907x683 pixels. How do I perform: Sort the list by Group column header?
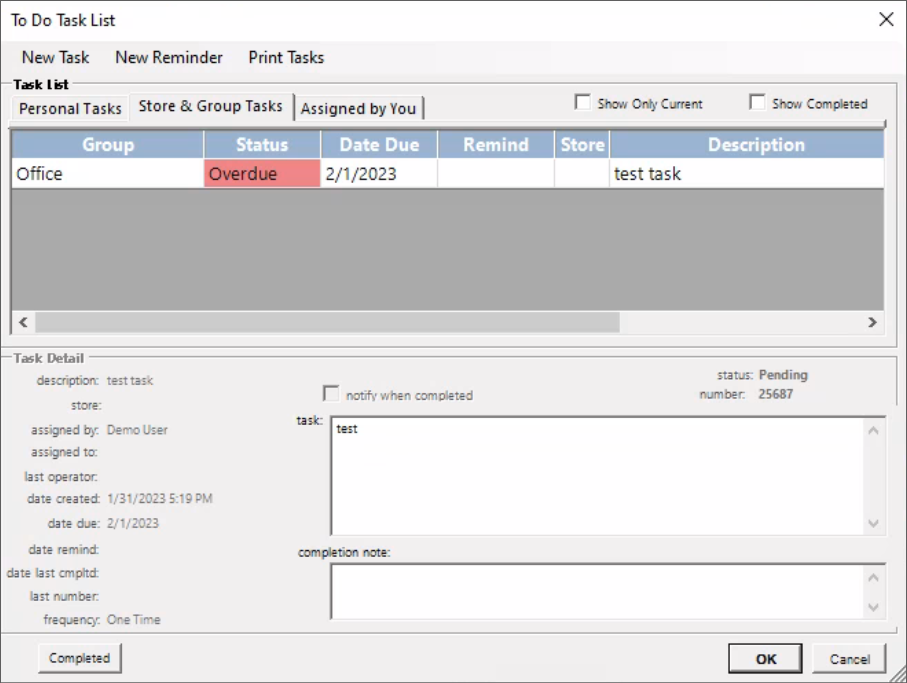pos(108,145)
